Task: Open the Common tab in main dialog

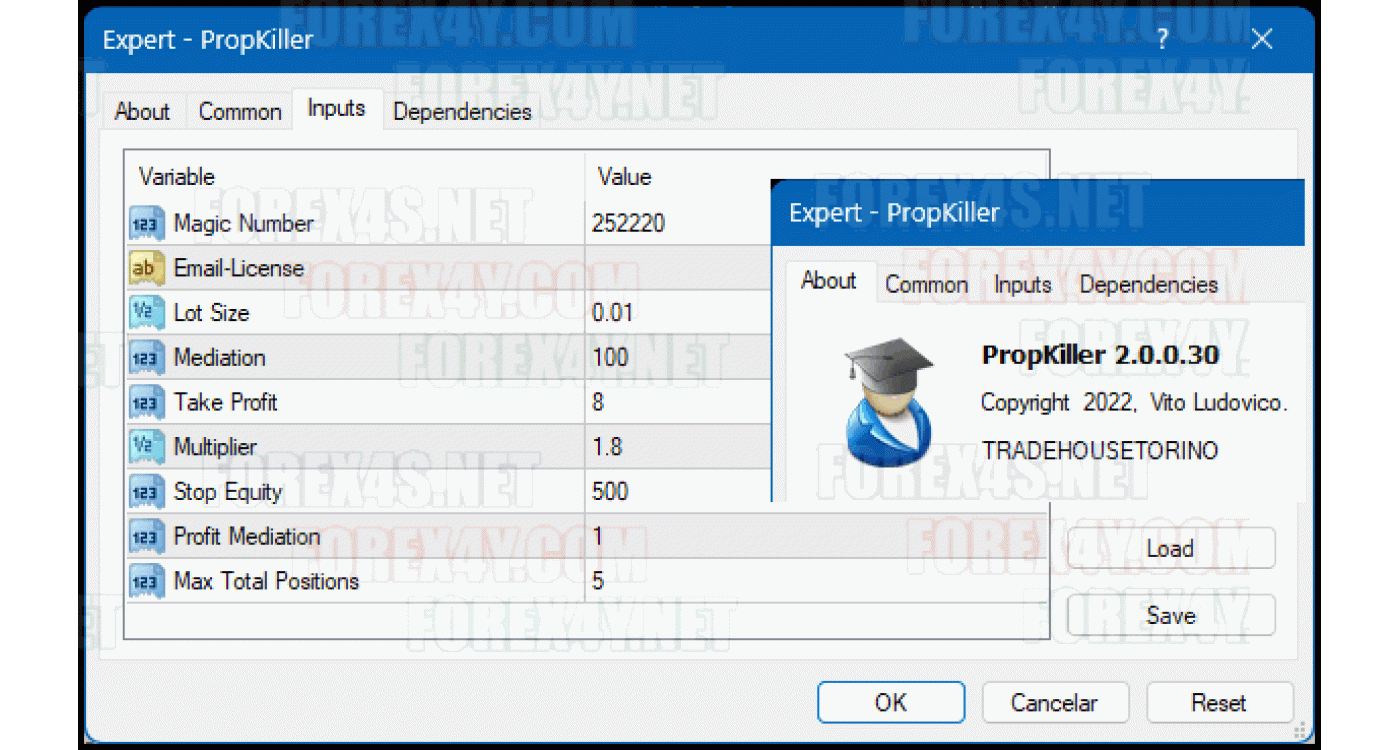Action: (240, 111)
